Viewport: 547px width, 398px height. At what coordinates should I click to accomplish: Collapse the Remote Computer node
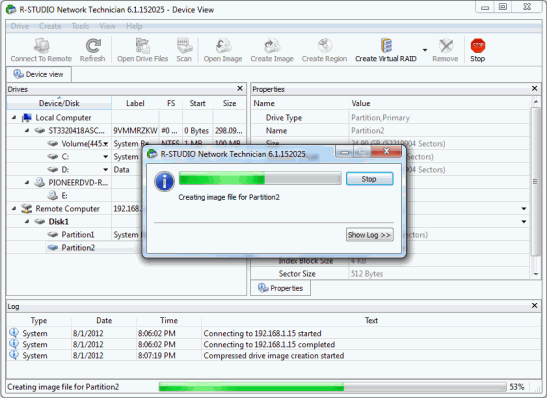point(14,208)
